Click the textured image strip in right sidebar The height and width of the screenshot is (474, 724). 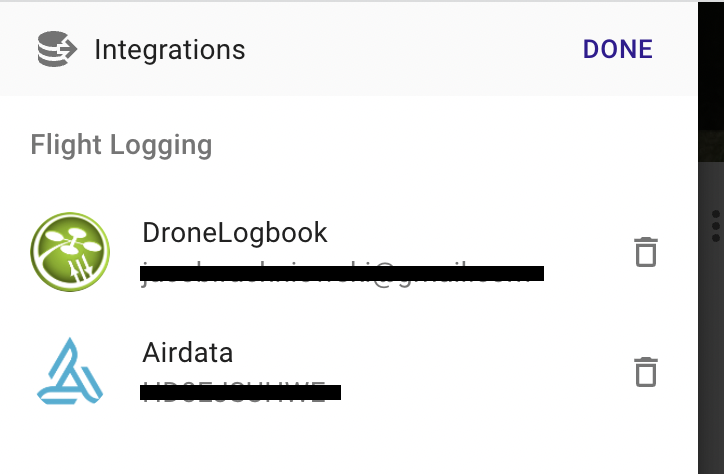[x=711, y=146]
